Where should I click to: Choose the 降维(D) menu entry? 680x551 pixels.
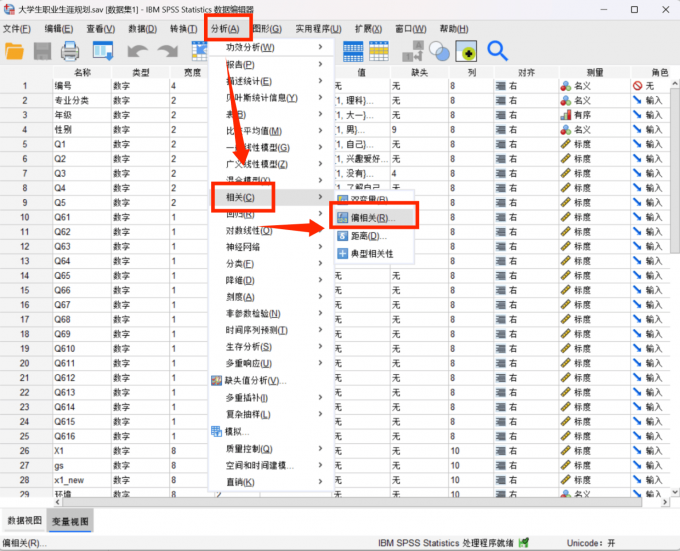[x=269, y=280]
